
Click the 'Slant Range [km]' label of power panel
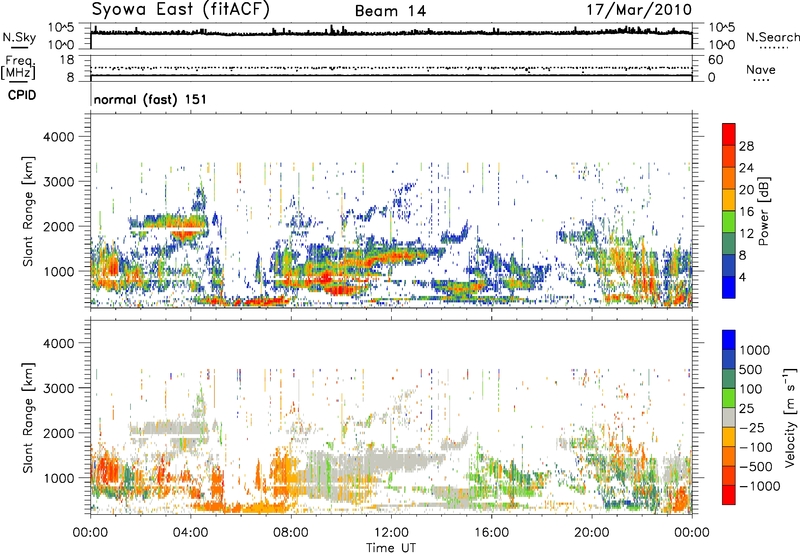[x=29, y=211]
